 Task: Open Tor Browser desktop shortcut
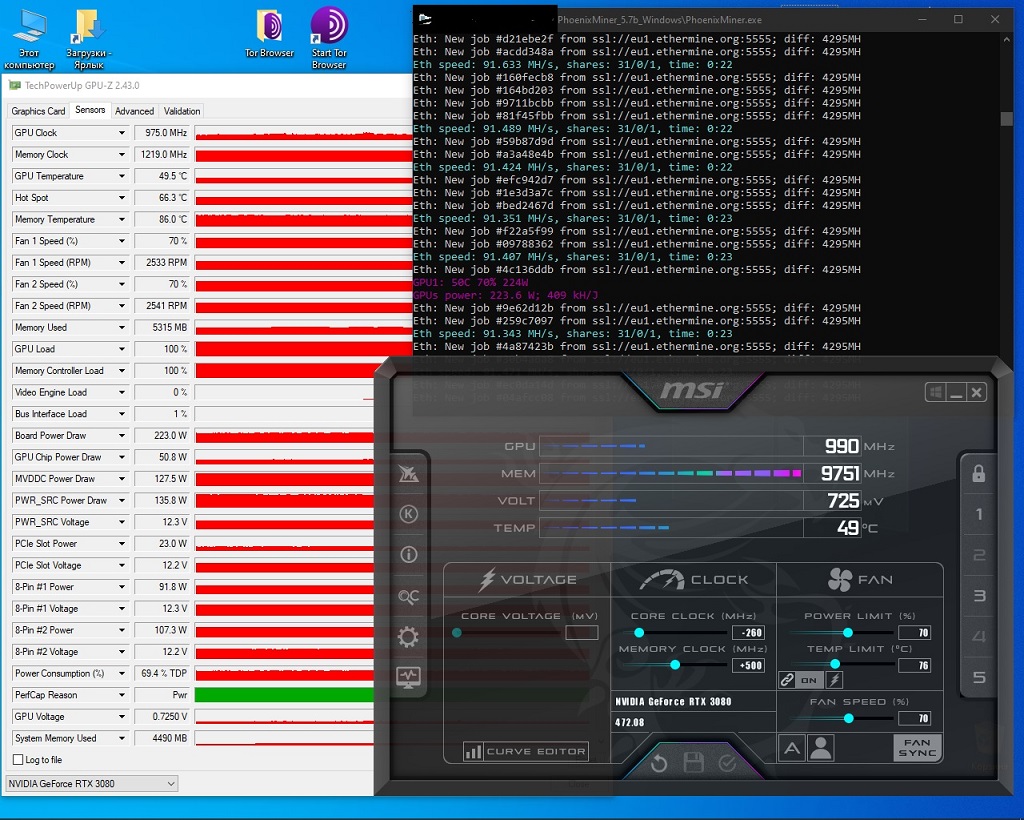point(269,33)
